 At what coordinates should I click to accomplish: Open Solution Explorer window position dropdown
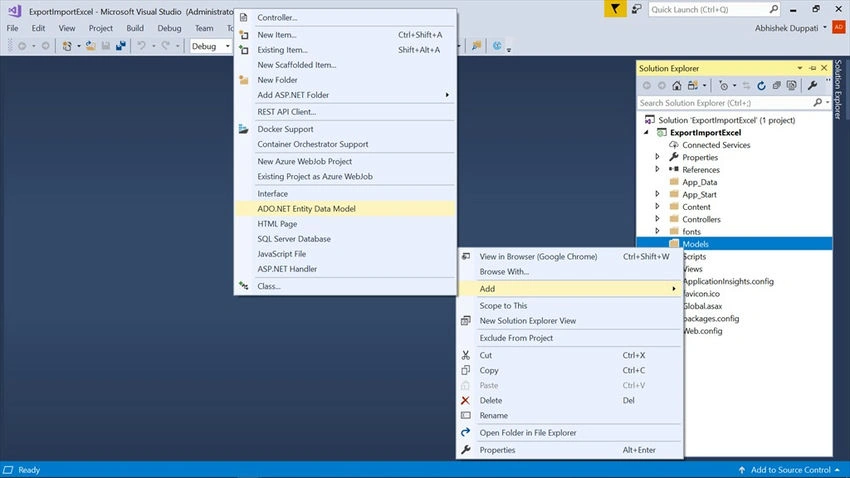pos(800,68)
